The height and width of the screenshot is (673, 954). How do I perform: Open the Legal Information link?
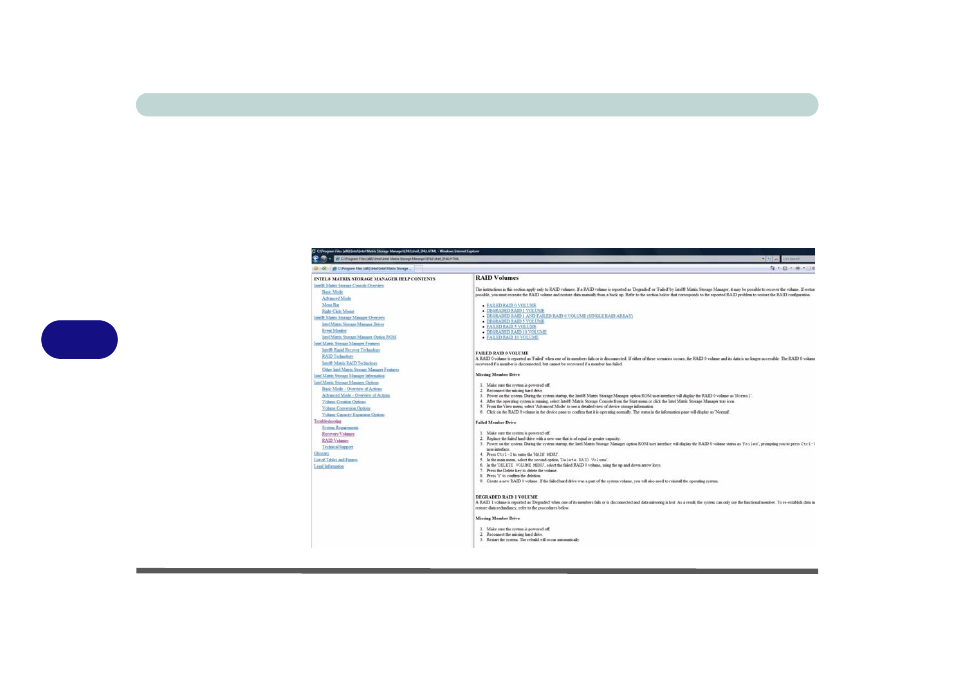(x=329, y=467)
